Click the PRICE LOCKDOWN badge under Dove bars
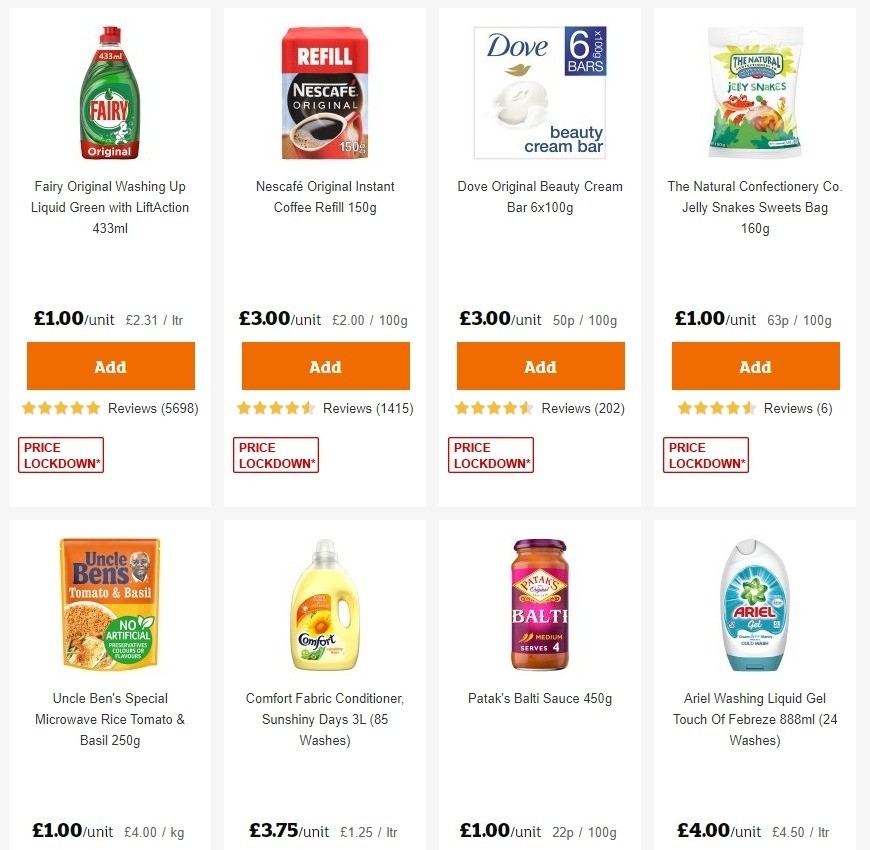The width and height of the screenshot is (870, 850). point(490,454)
